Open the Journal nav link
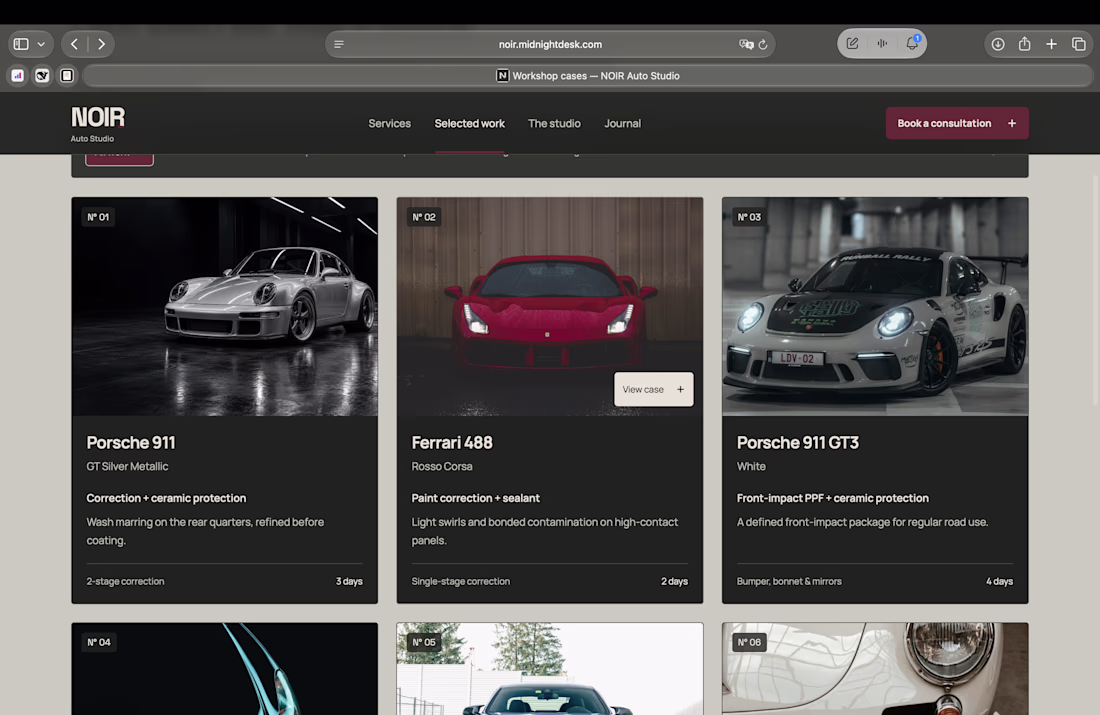 622,123
